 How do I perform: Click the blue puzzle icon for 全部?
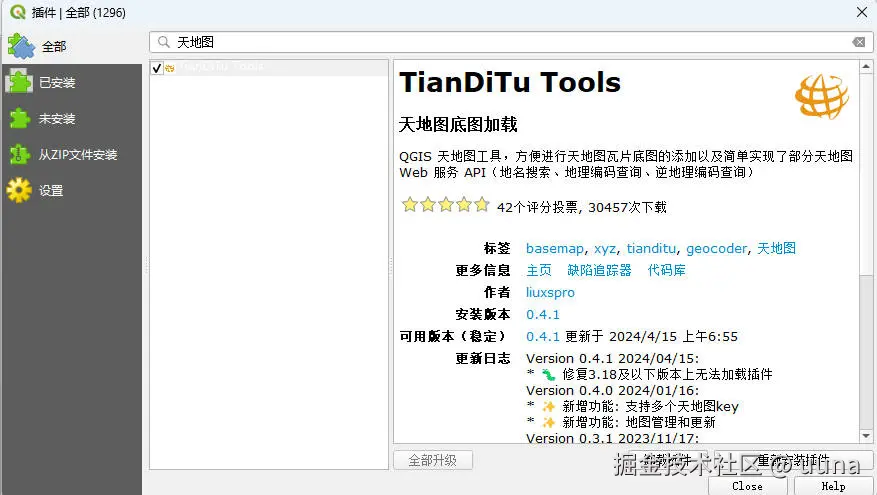[21, 46]
